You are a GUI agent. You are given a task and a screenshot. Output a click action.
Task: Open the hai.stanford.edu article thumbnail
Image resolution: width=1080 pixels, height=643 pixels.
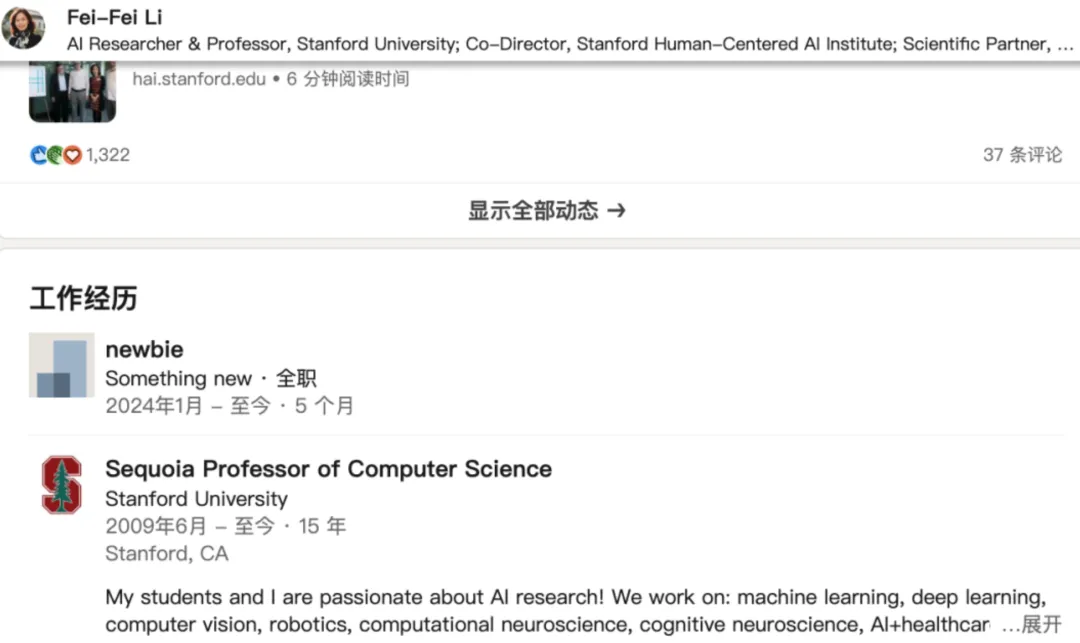coord(72,92)
